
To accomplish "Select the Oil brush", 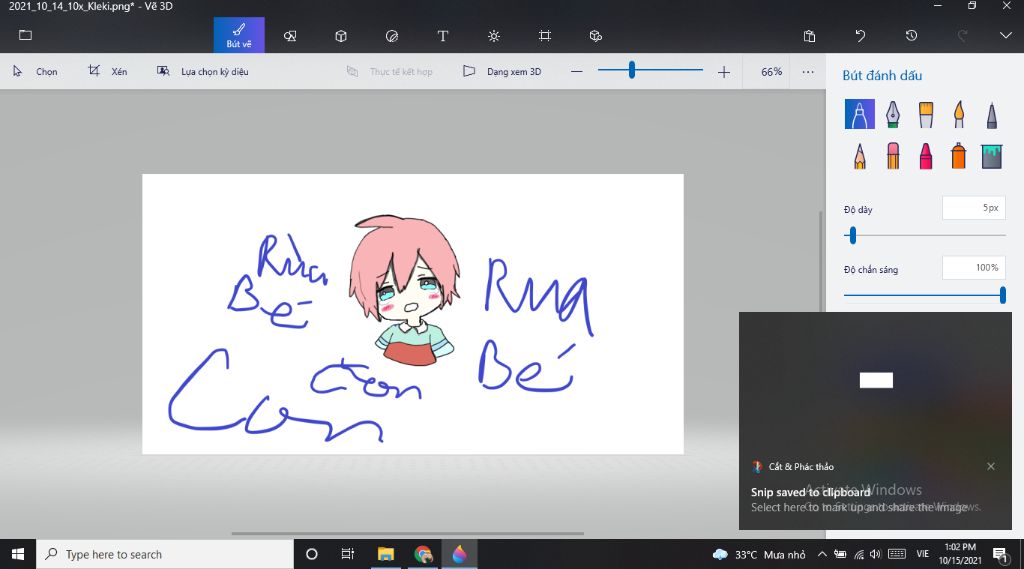I will coord(925,114).
